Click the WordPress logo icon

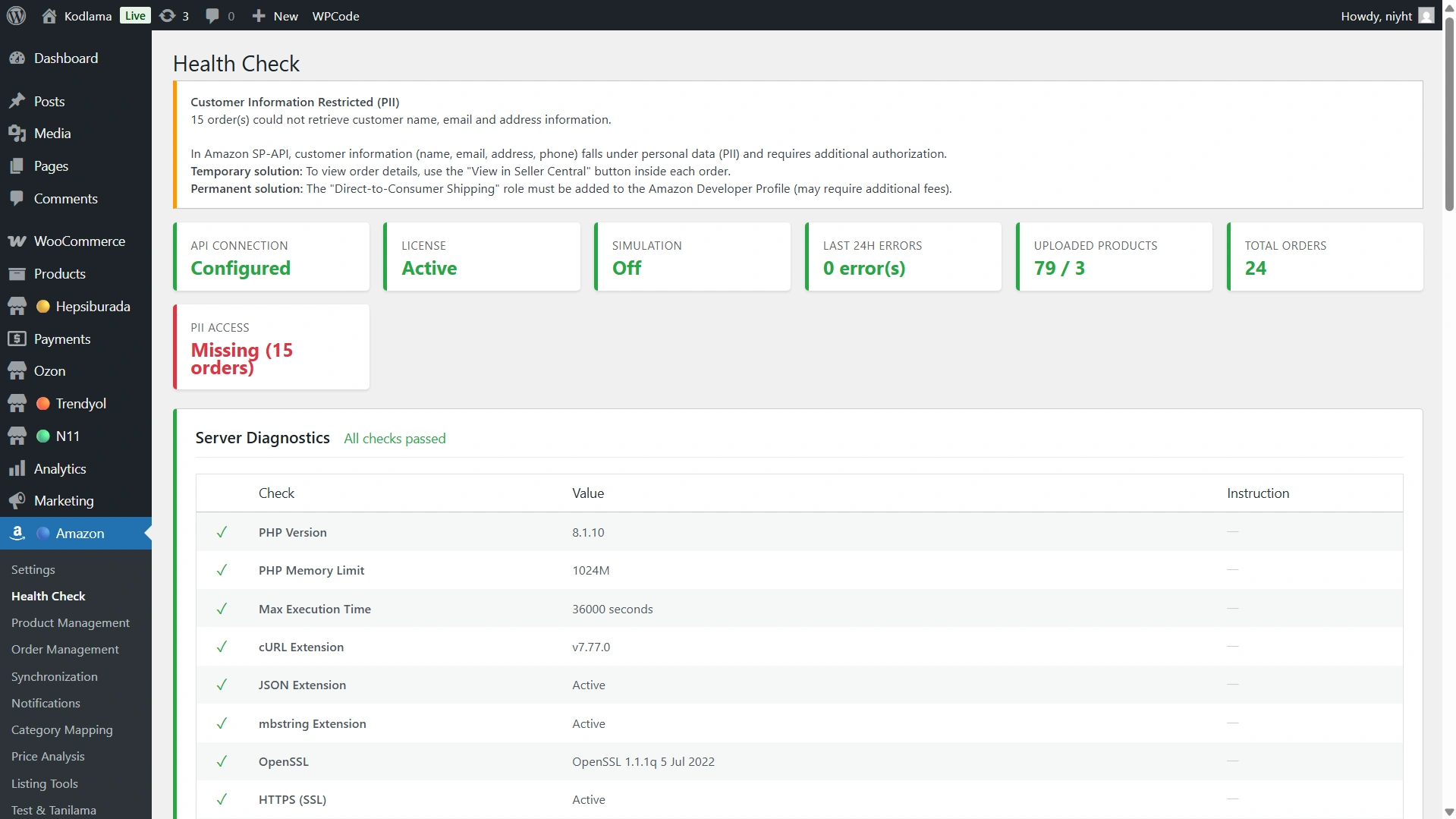[16, 15]
